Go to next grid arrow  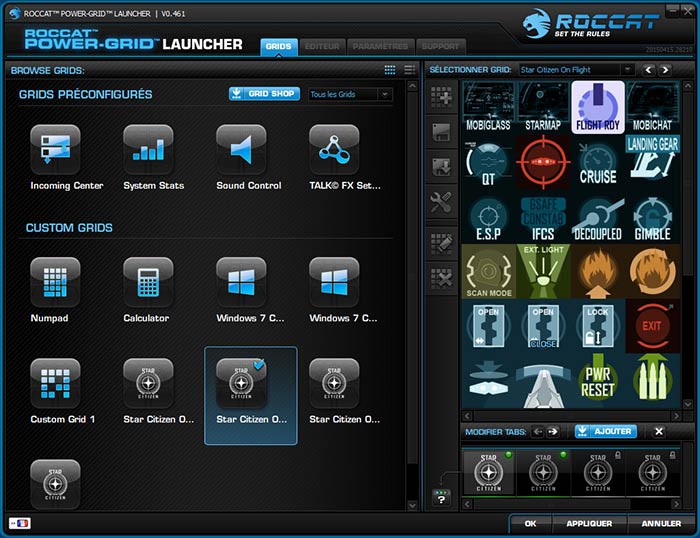click(x=665, y=70)
